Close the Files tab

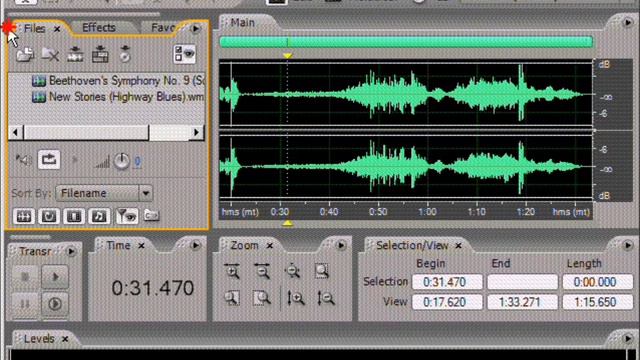click(x=57, y=29)
